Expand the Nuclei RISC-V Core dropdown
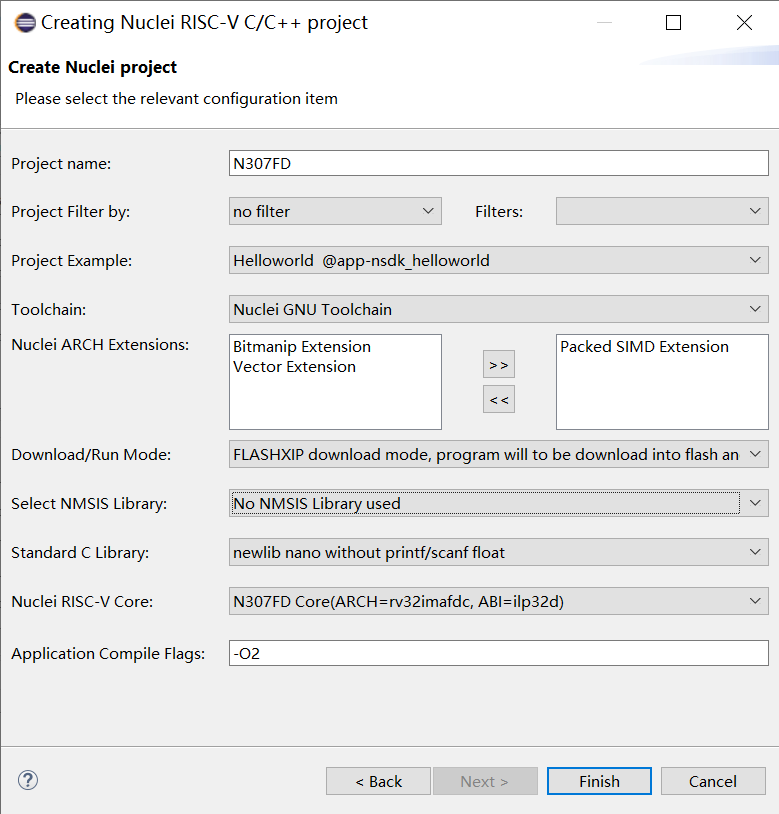This screenshot has width=779, height=814. coord(499,601)
